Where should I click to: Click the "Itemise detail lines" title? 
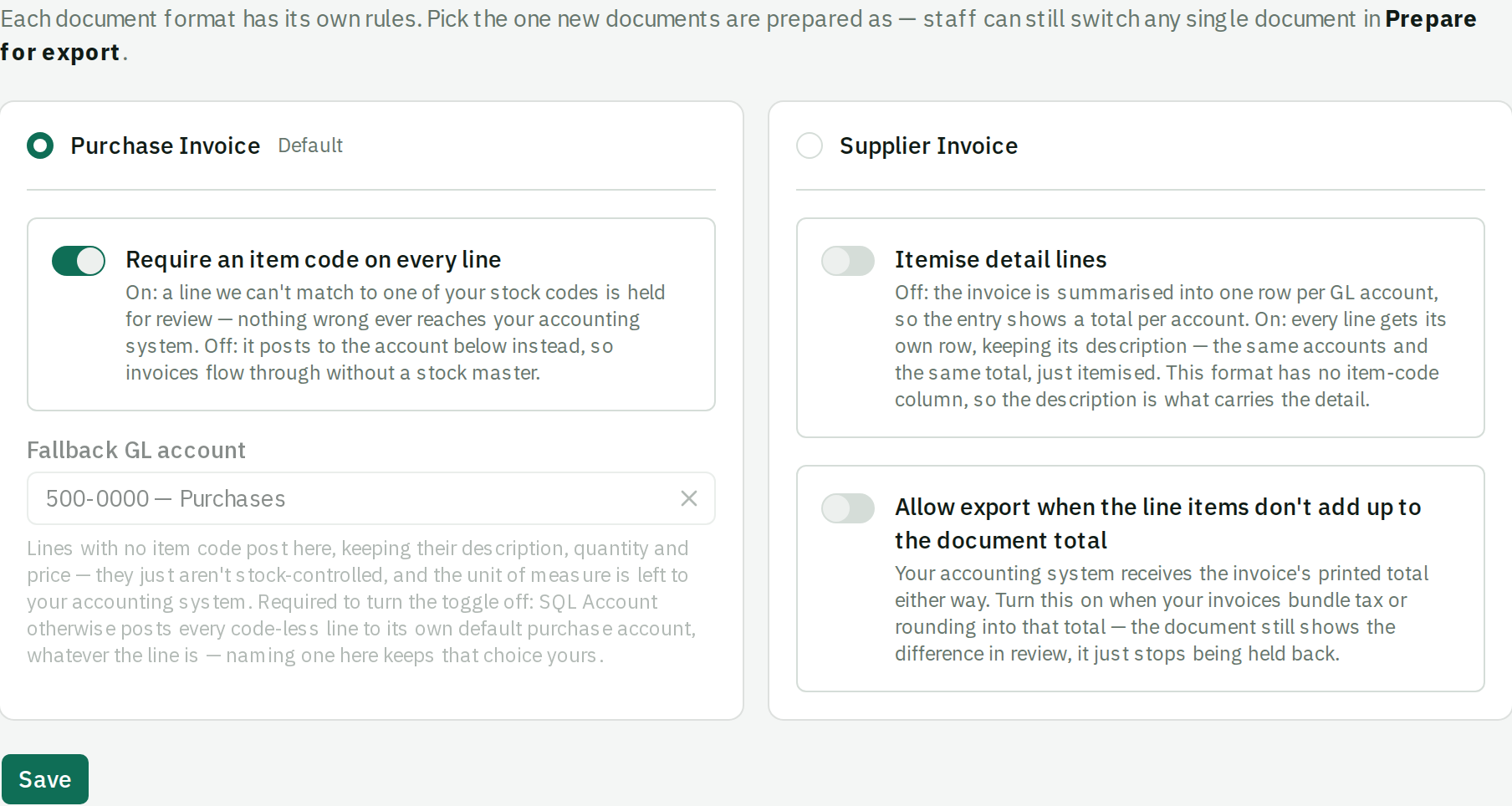[1000, 259]
